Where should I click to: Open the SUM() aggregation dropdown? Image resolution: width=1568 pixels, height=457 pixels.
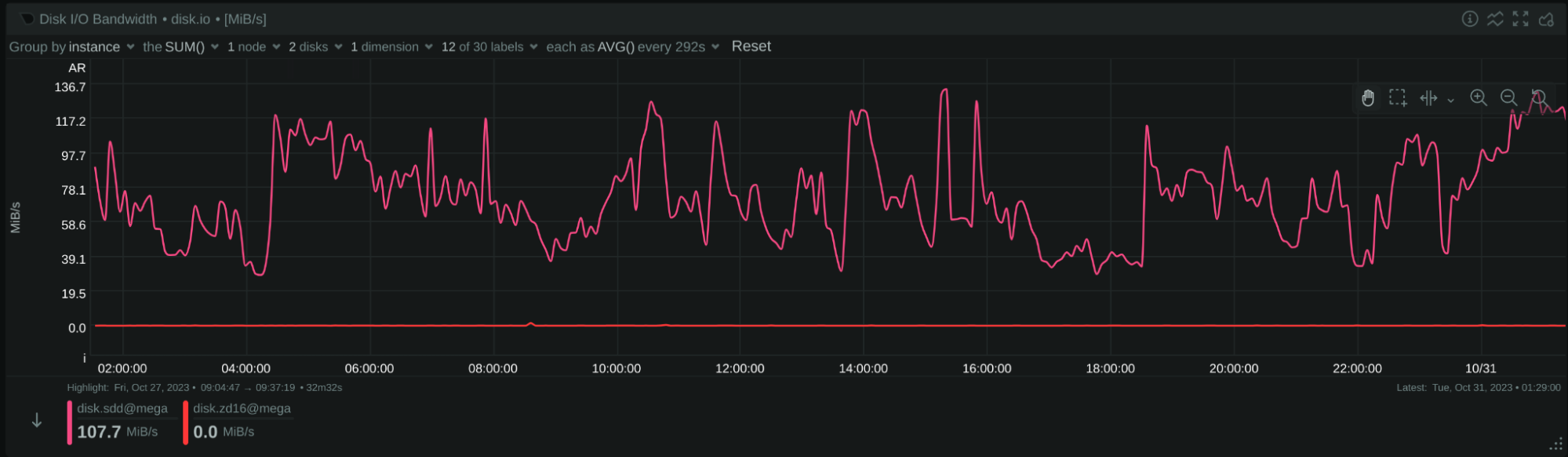click(180, 47)
